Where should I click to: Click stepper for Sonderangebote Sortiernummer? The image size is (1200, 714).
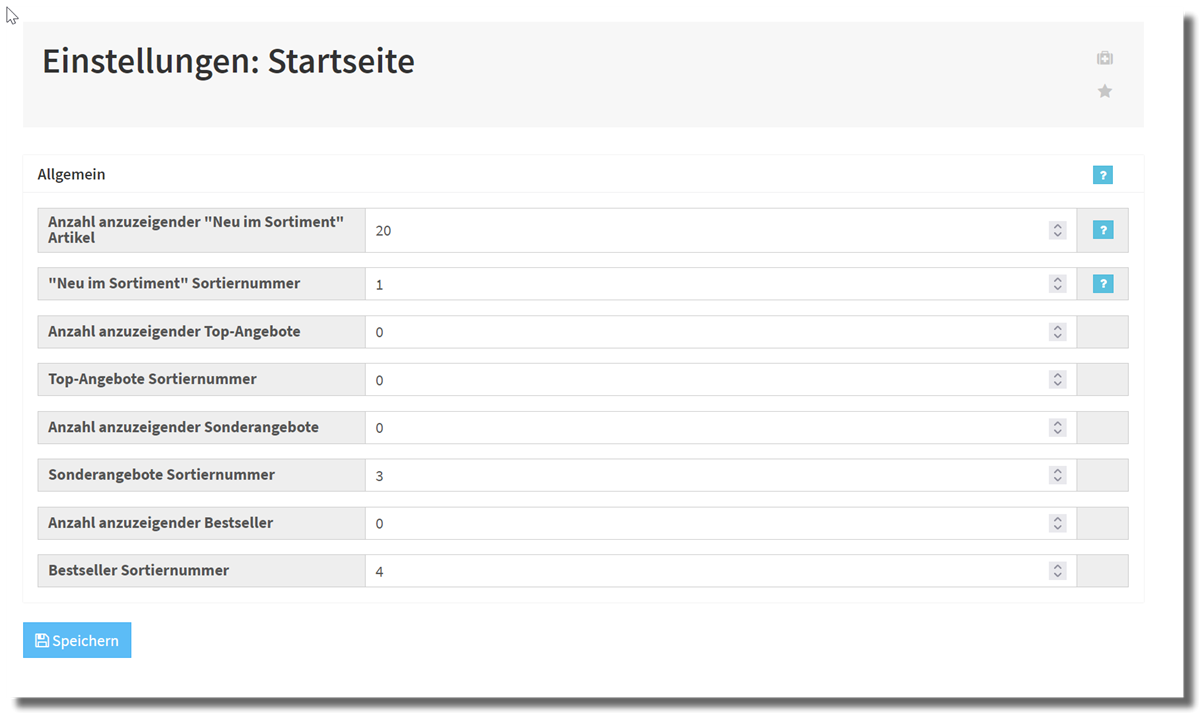coord(1057,475)
